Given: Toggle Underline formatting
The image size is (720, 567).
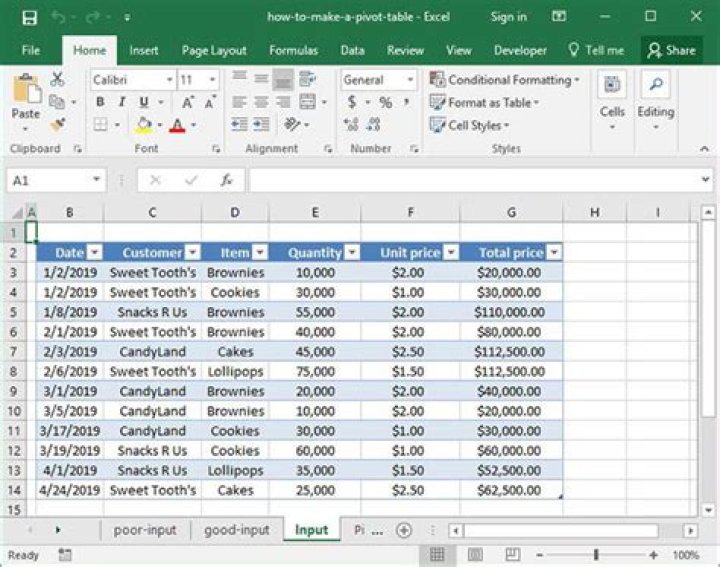Looking at the screenshot, I should [144, 102].
